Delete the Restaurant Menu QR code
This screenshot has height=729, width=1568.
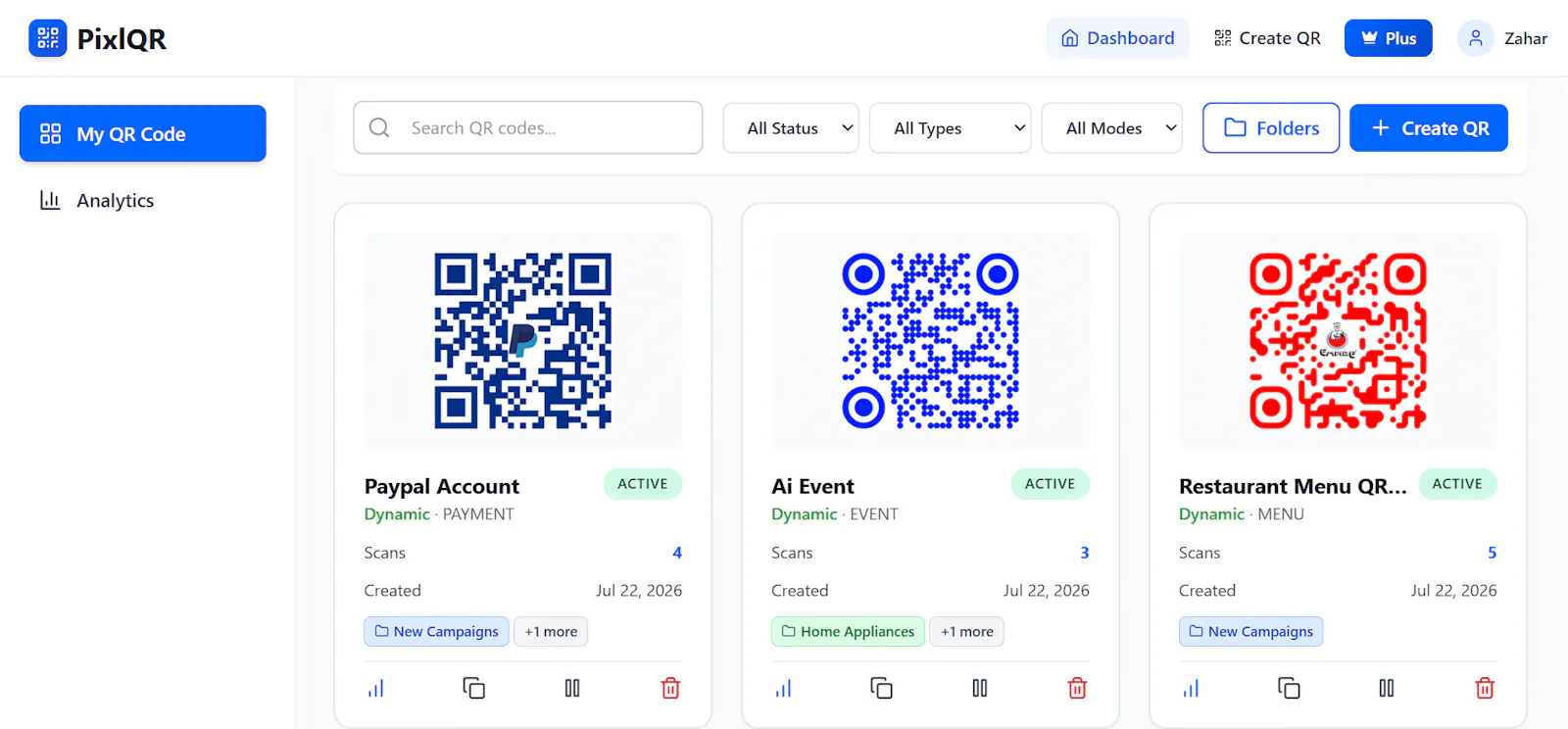[x=1485, y=688]
